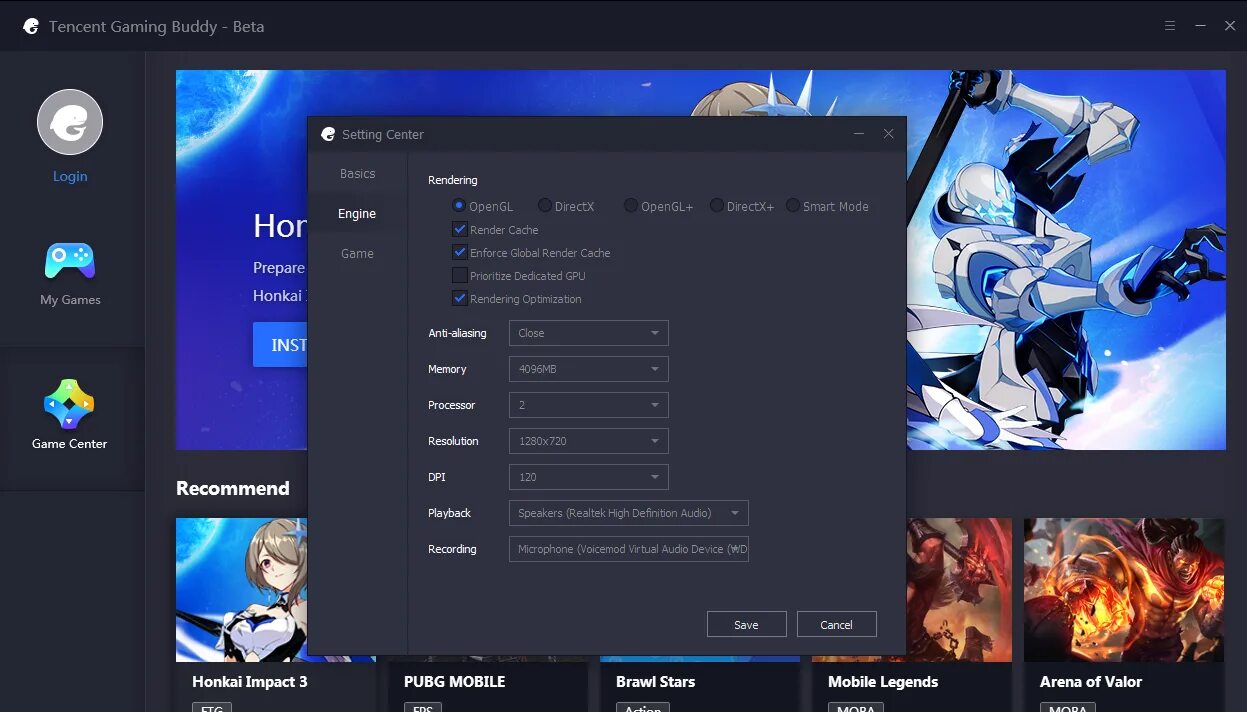Toggle Rendering Optimization checkbox
The width and height of the screenshot is (1247, 712).
[460, 298]
